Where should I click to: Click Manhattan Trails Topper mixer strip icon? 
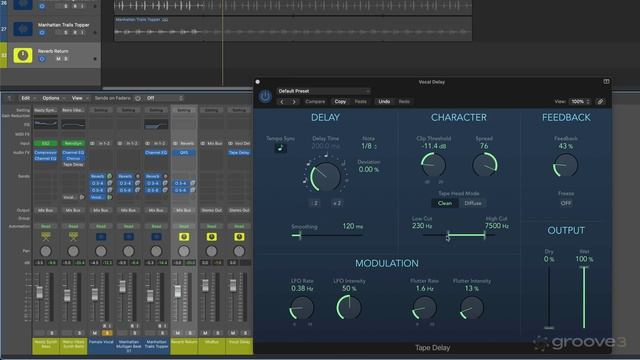(x=156, y=237)
